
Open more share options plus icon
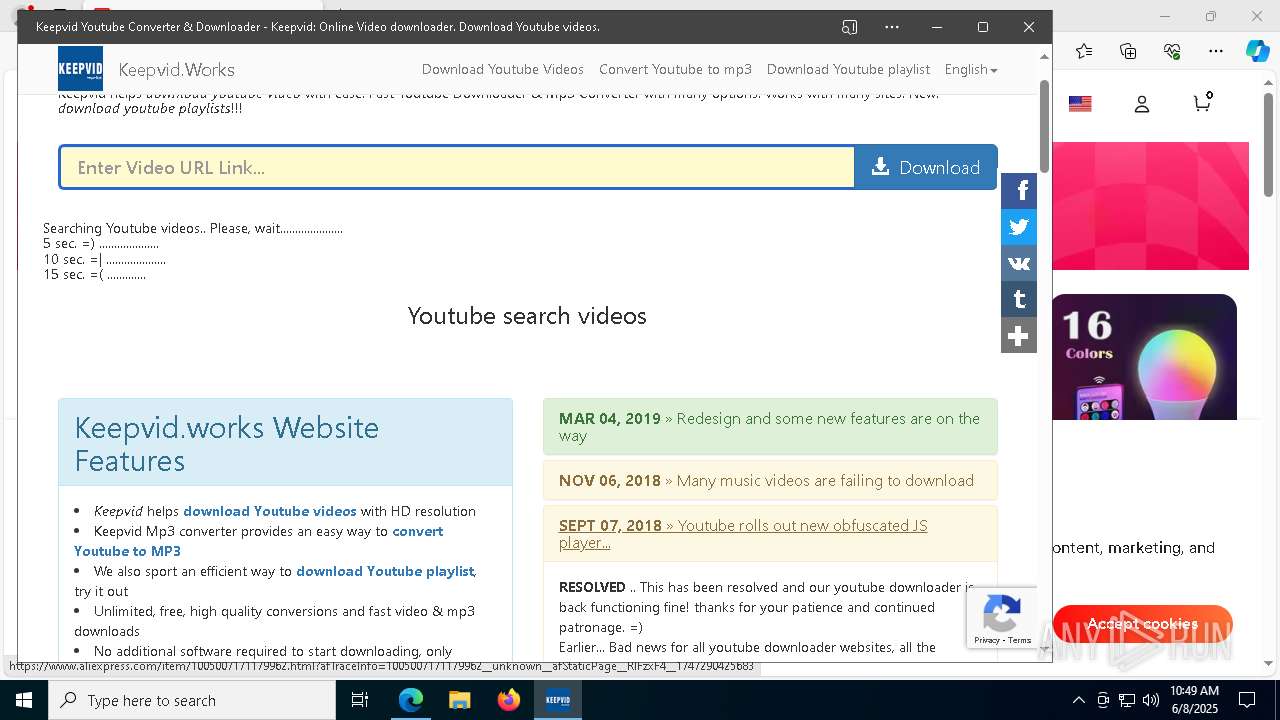point(1019,335)
